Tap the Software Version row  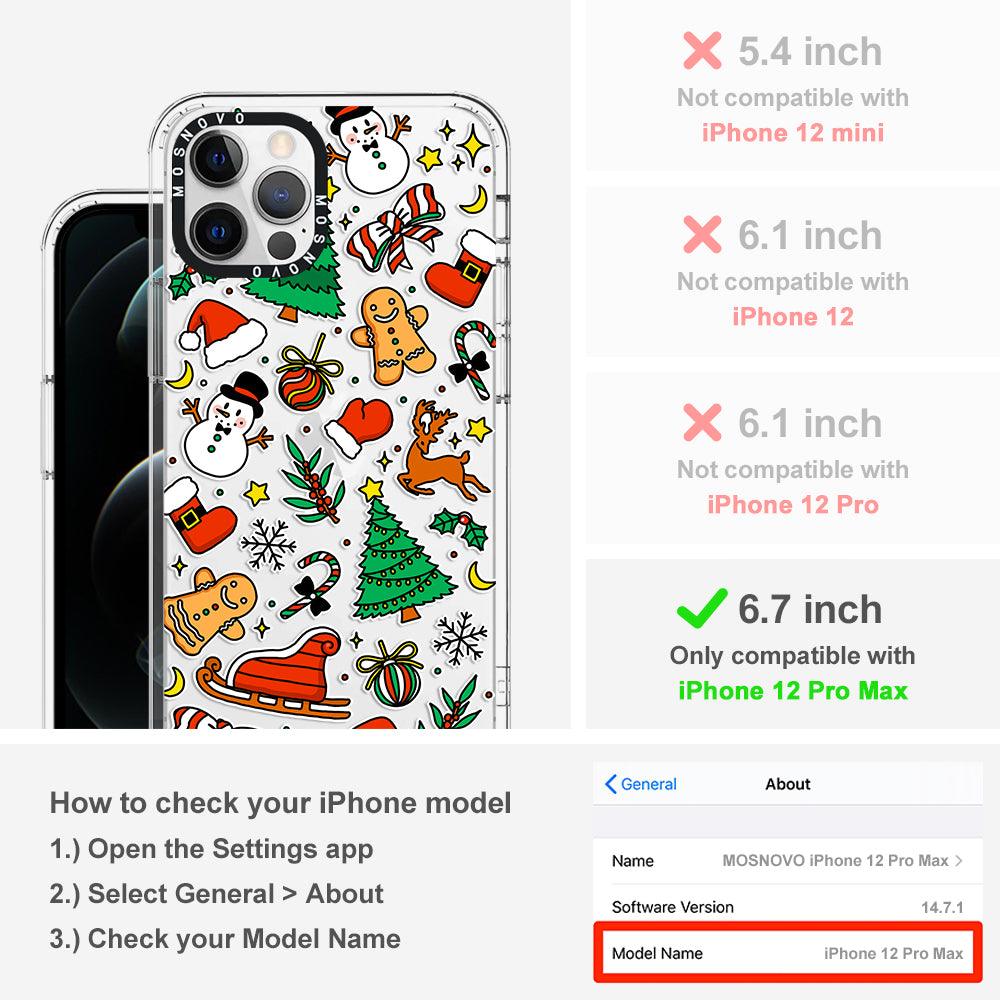pos(788,907)
